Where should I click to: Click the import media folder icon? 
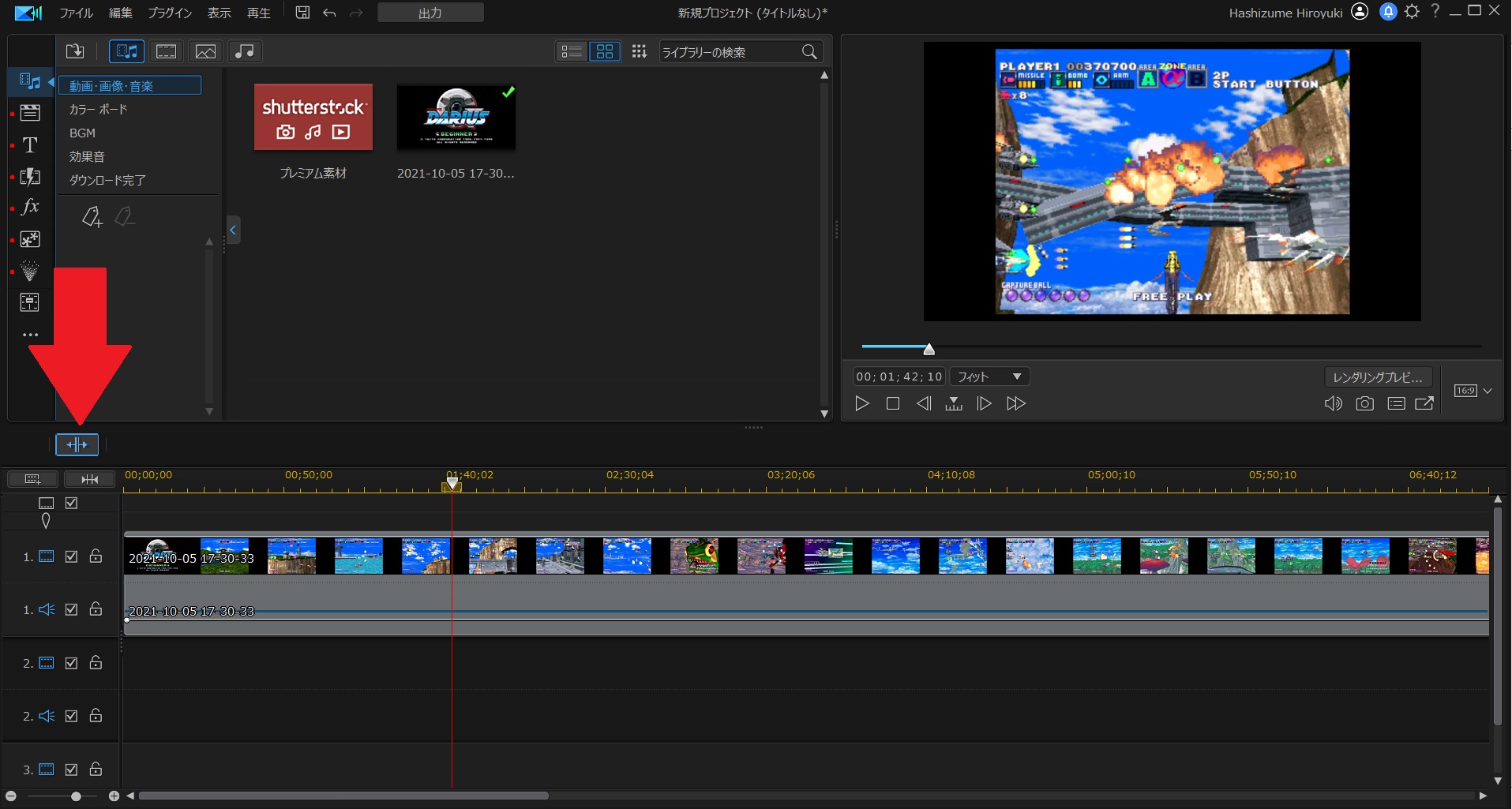(75, 52)
